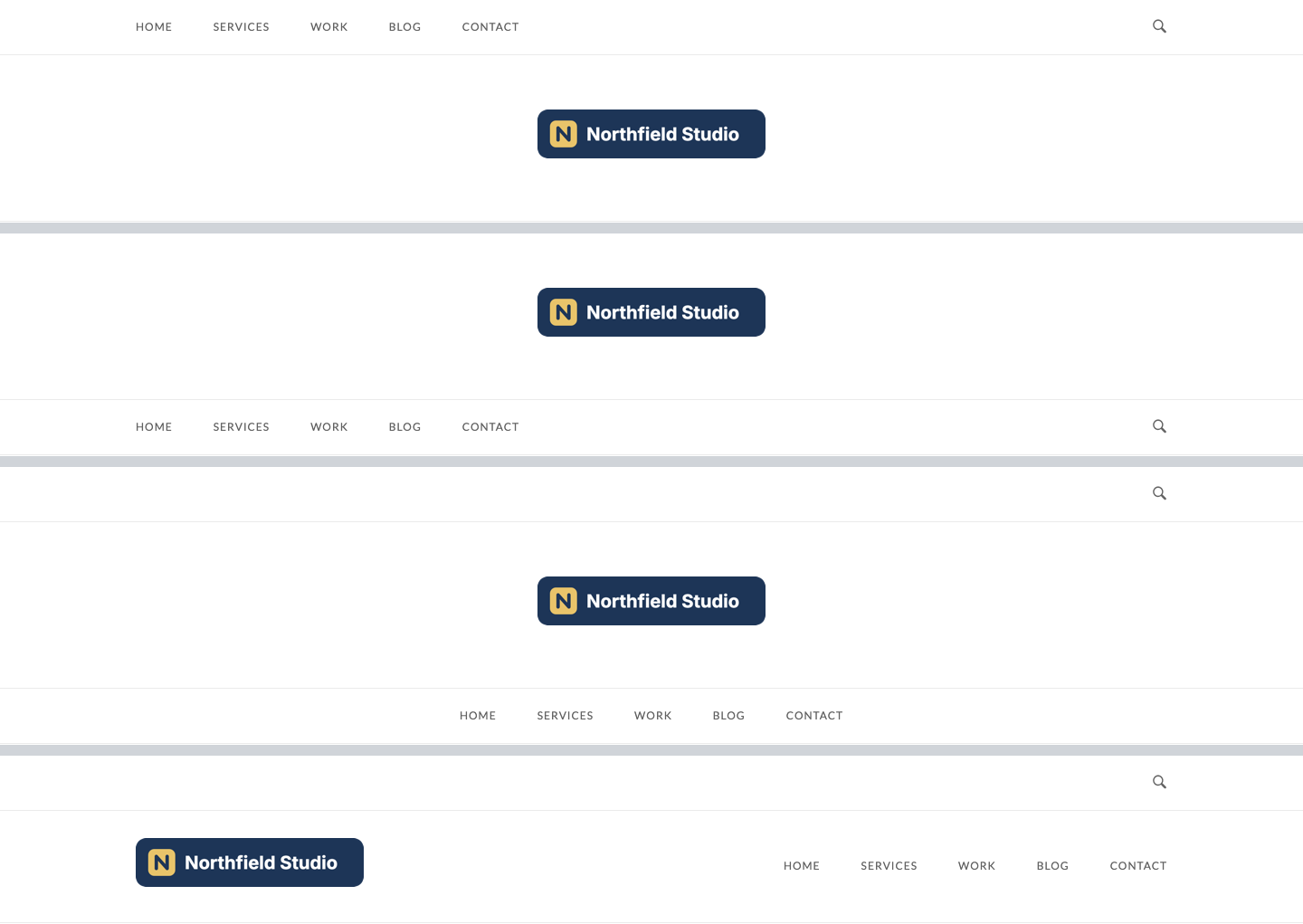1303x924 pixels.
Task: Open search in the left-aligned menu row below a logo
Action: click(1159, 426)
